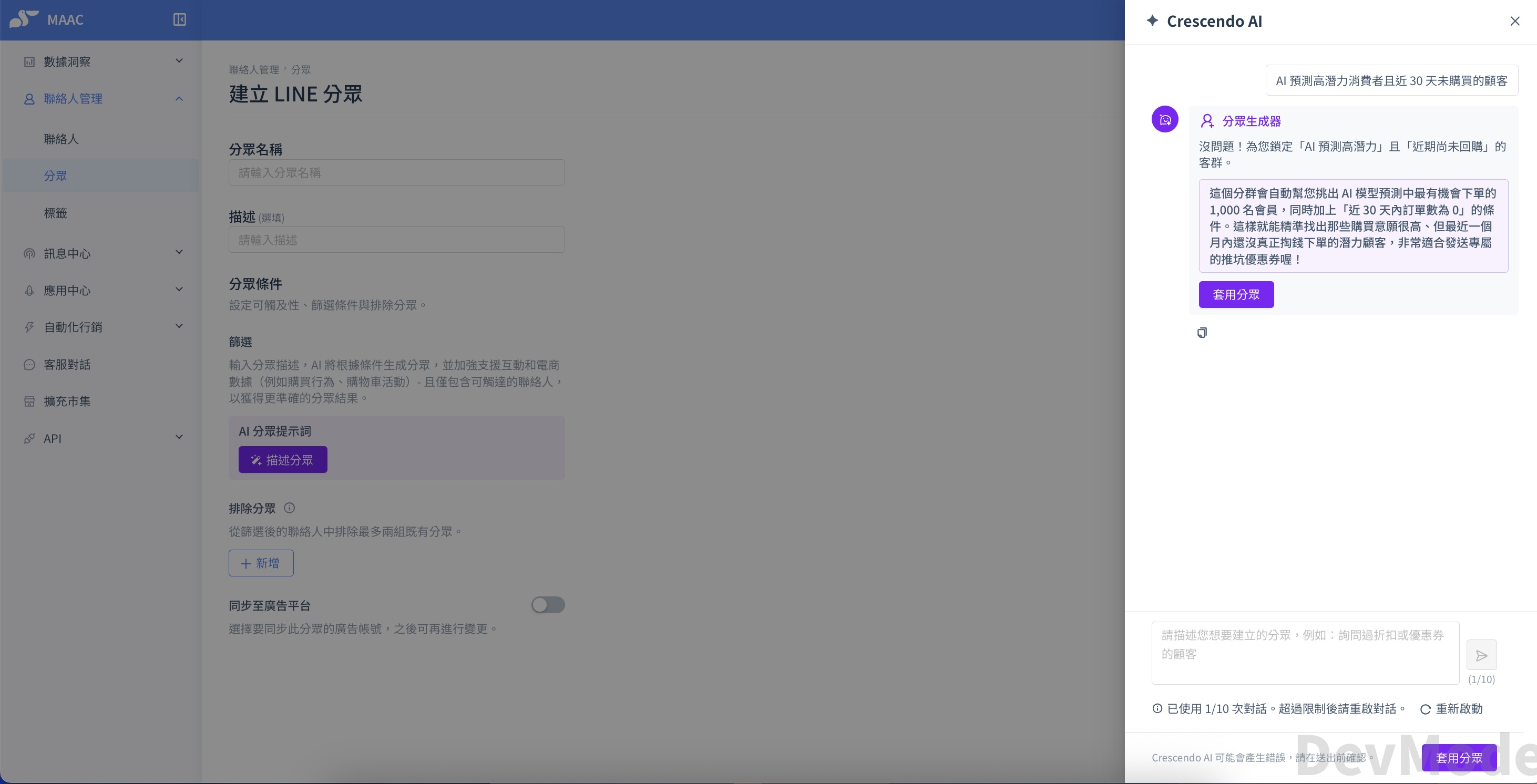The width and height of the screenshot is (1537, 784).
Task: Click the 分眾 breadcrumb link
Action: point(301,70)
